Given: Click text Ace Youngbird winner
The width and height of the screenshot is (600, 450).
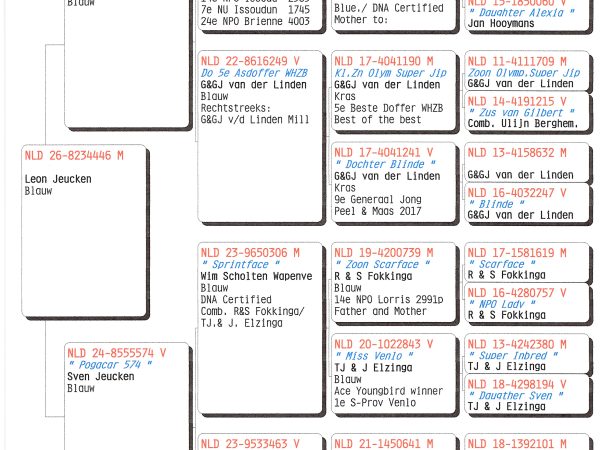Looking at the screenshot, I should point(388,391).
